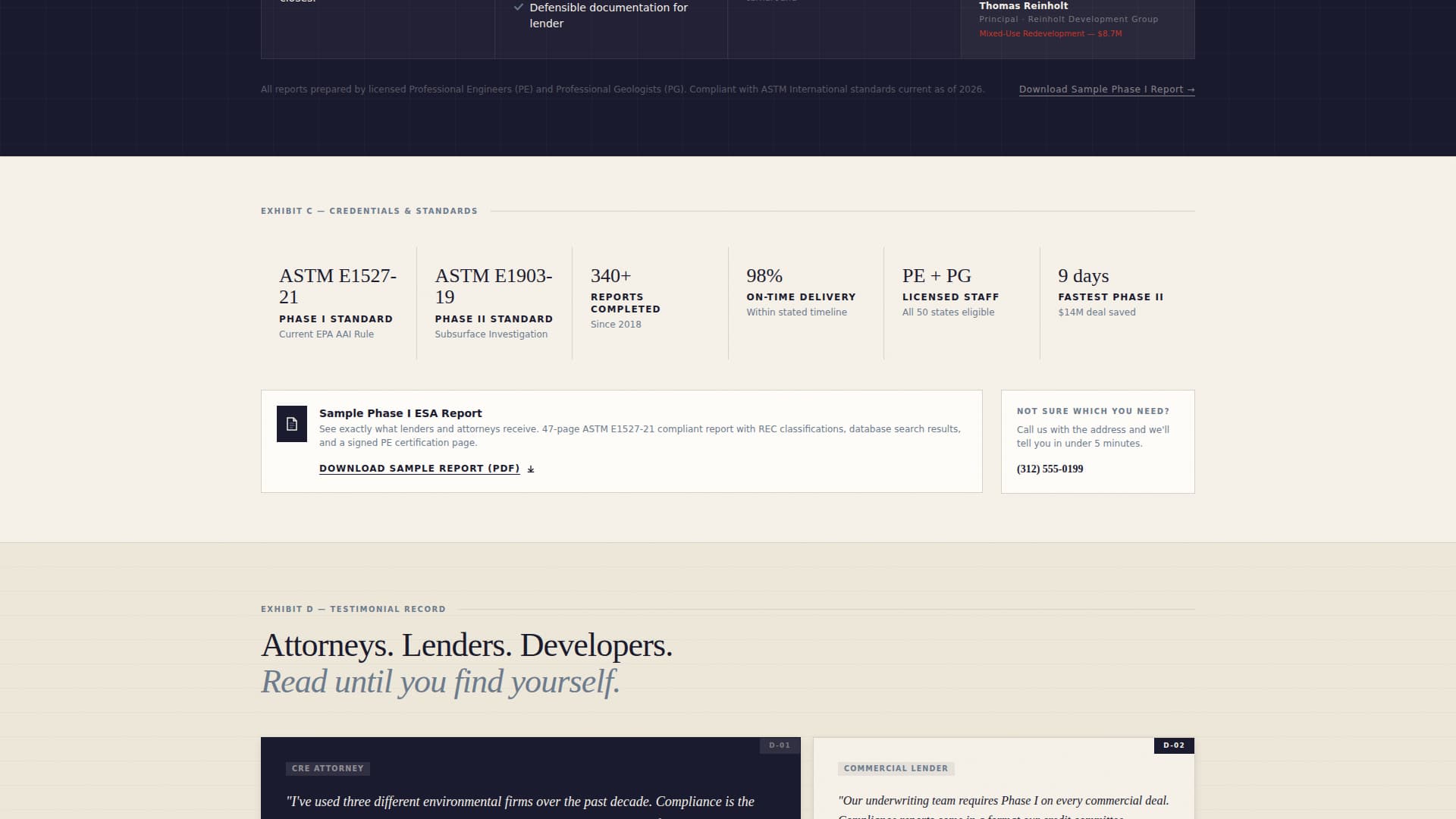1456x819 pixels.
Task: Click the Since 2018 caption
Action: point(616,325)
